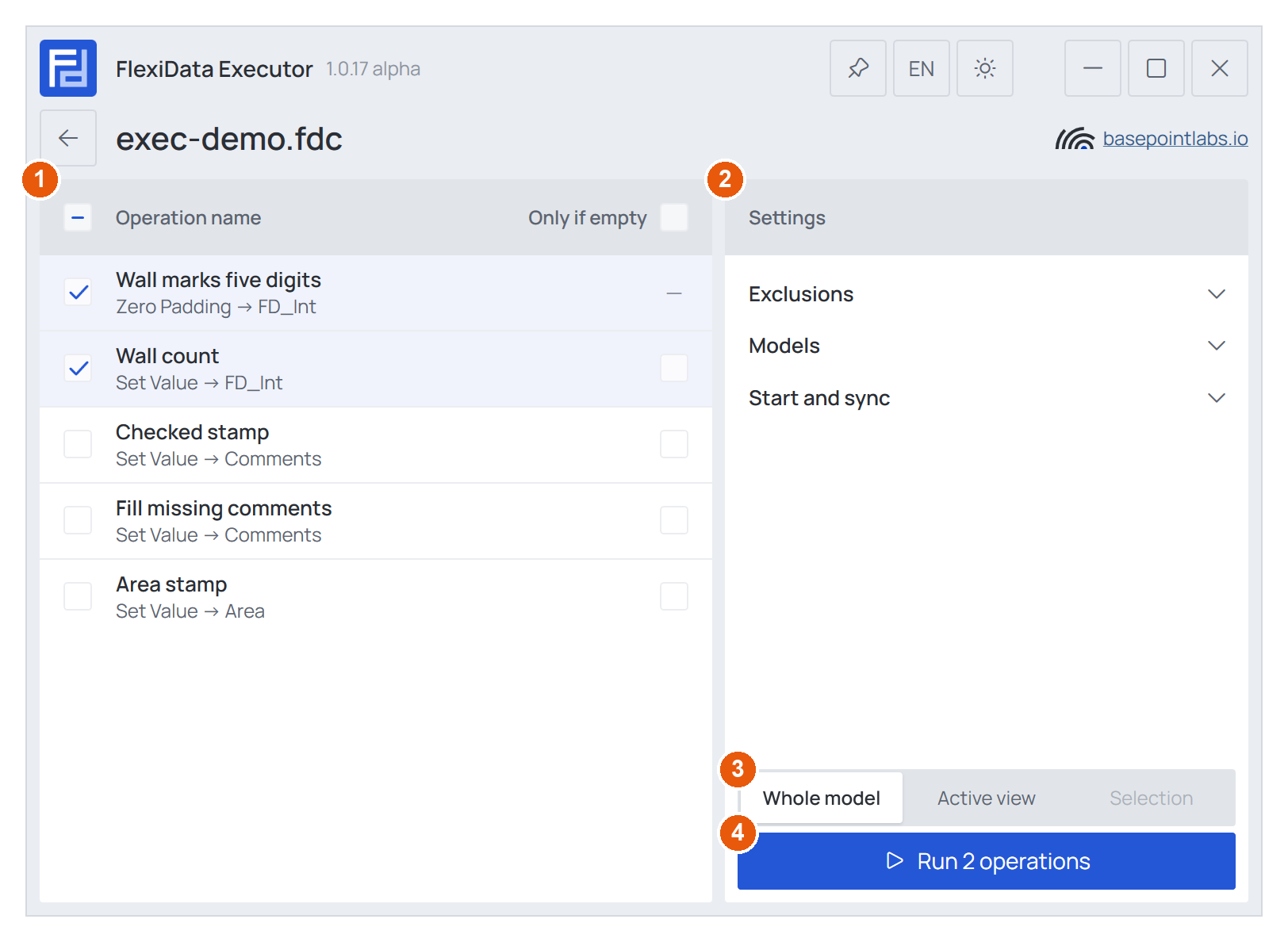This screenshot has height=942, width=1288.
Task: Click the basepointlabs logo icon
Action: (1075, 139)
